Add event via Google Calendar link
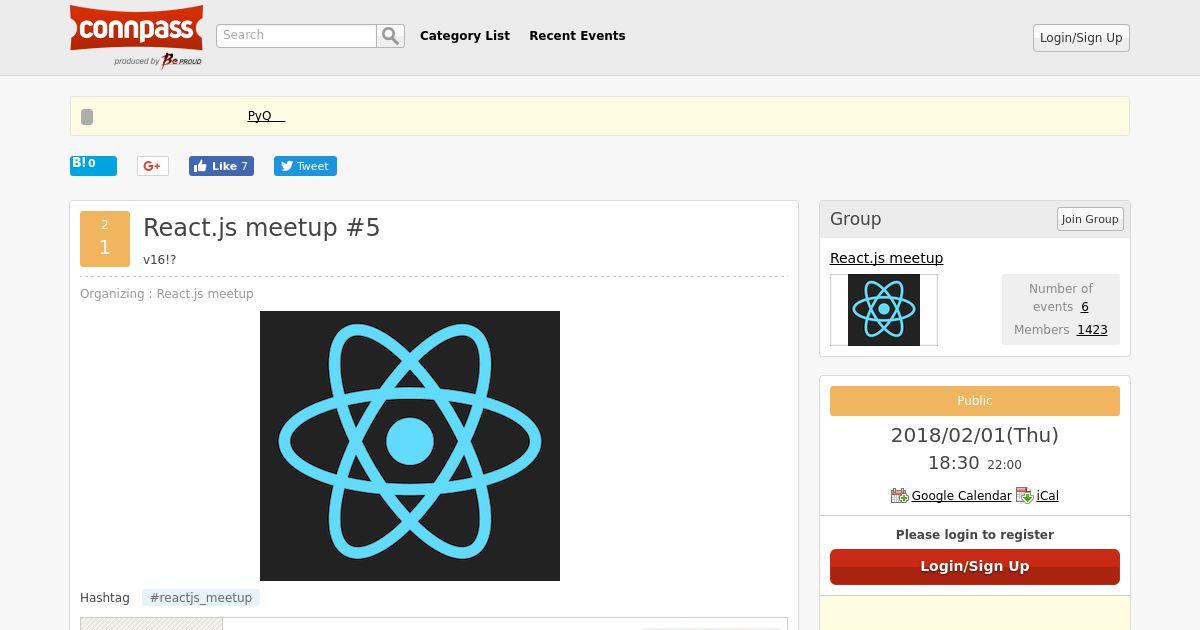Screen dimensions: 1200x630 pyautogui.click(x=961, y=496)
